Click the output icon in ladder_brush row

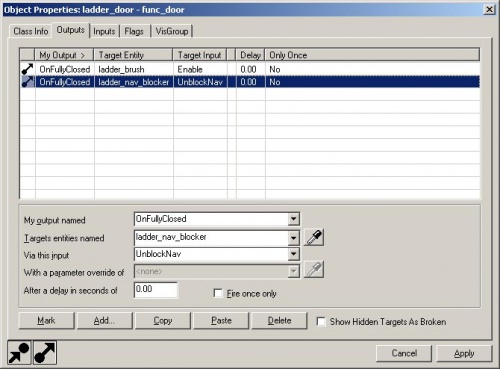pyautogui.click(x=27, y=69)
